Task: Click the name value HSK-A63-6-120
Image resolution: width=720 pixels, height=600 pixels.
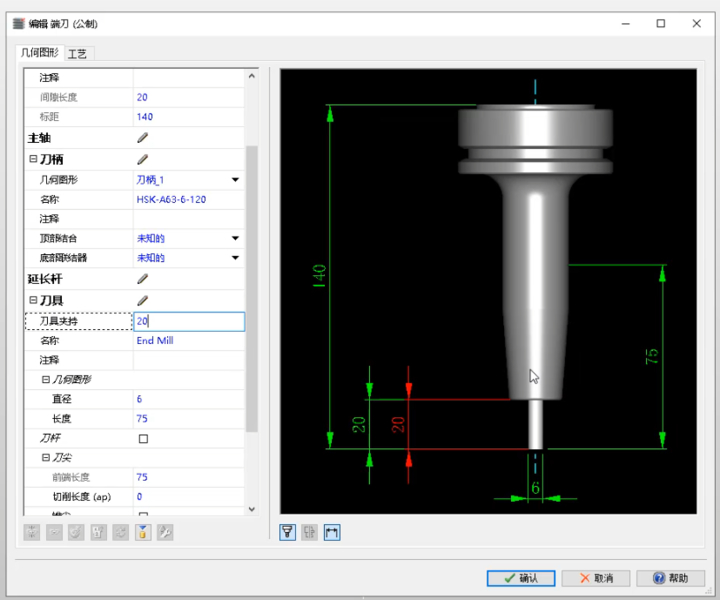Action: coord(171,199)
